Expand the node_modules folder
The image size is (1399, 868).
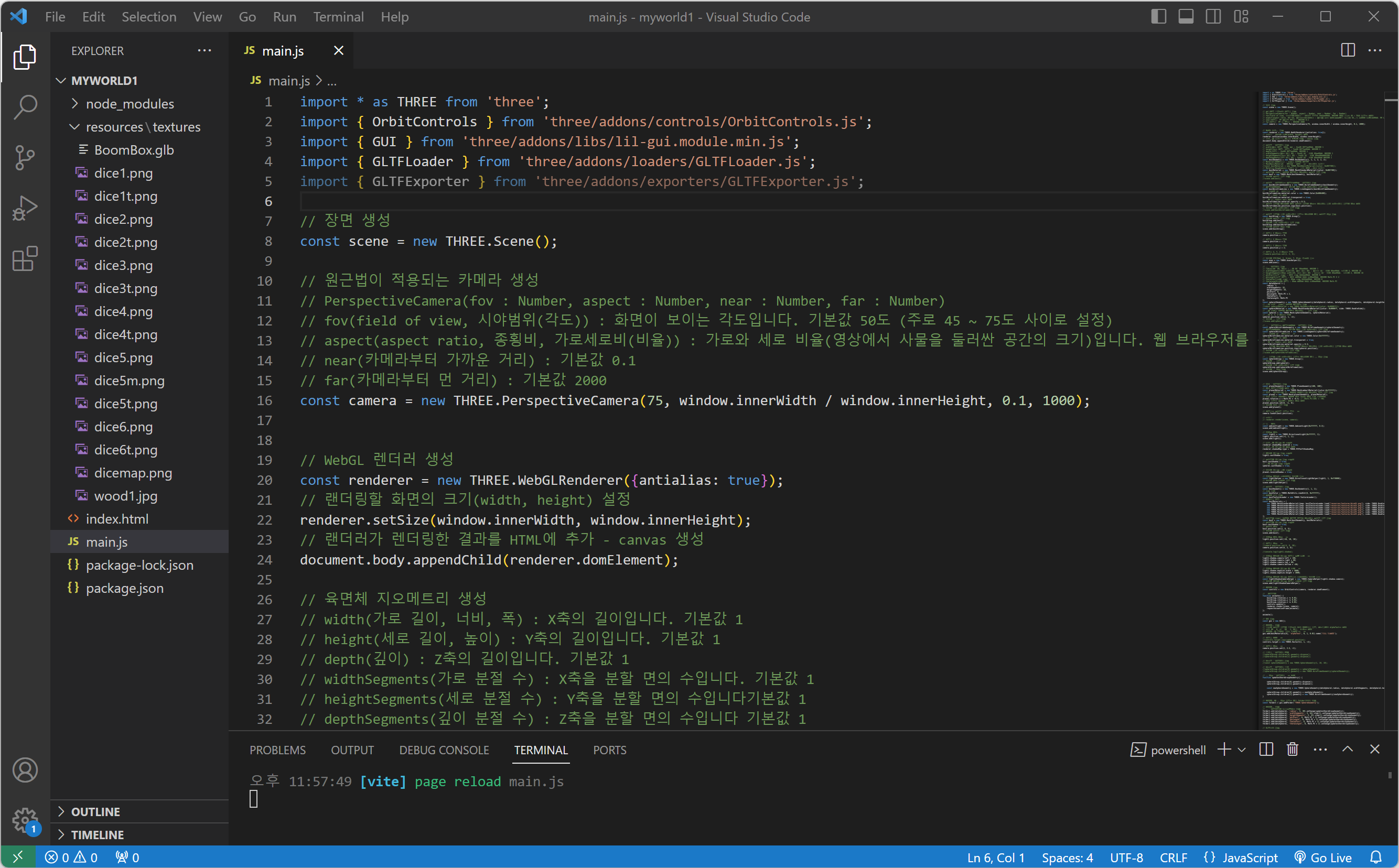point(130,104)
